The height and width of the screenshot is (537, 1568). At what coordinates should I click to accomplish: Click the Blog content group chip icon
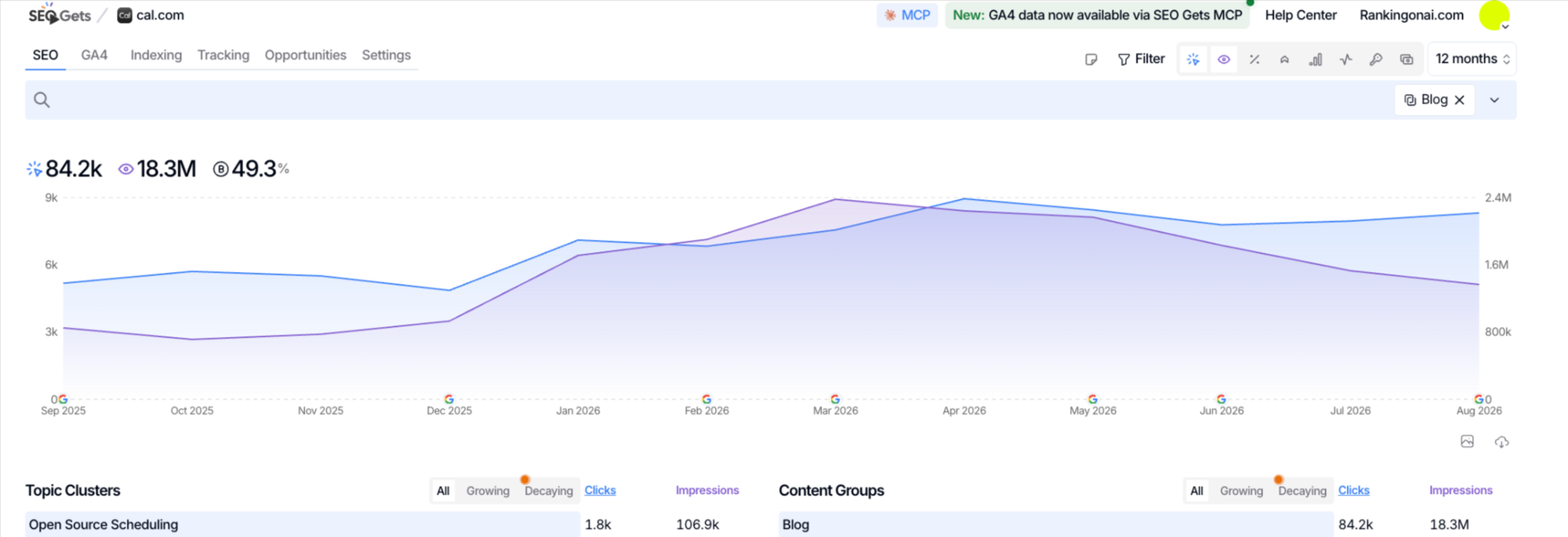[1410, 100]
